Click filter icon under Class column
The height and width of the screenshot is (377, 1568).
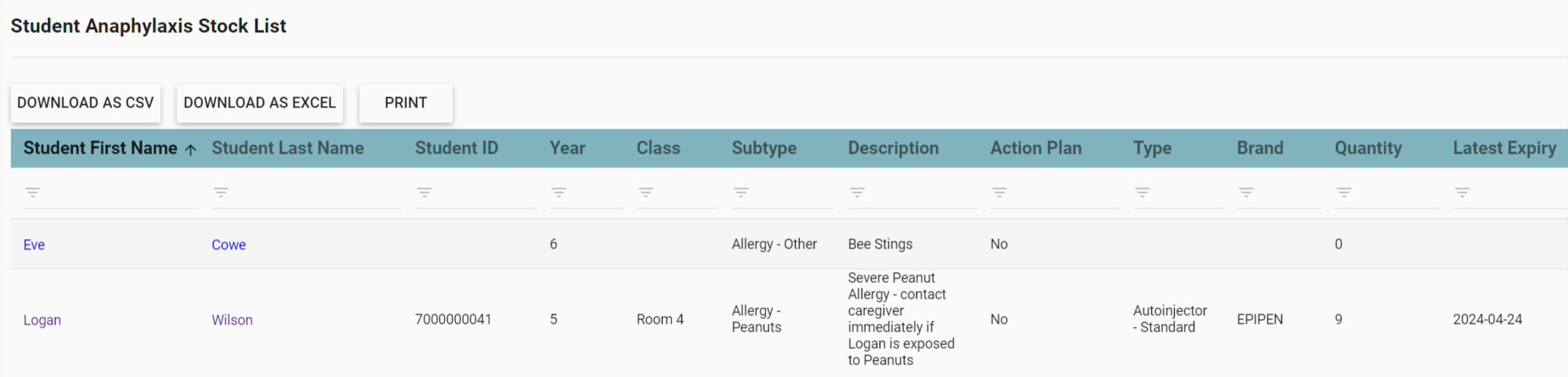point(645,192)
